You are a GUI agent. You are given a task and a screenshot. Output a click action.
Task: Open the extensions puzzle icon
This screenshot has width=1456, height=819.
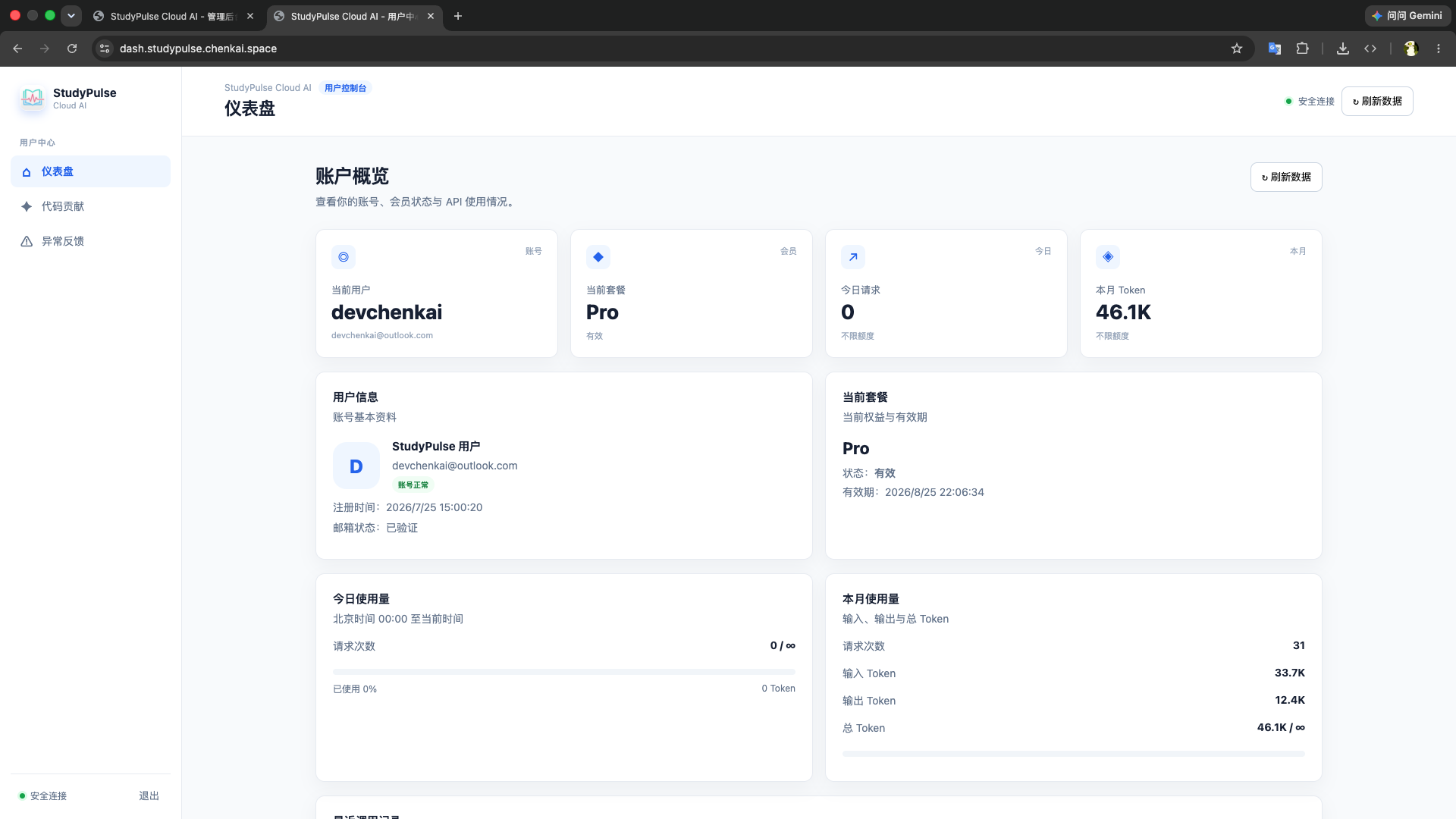click(1302, 49)
